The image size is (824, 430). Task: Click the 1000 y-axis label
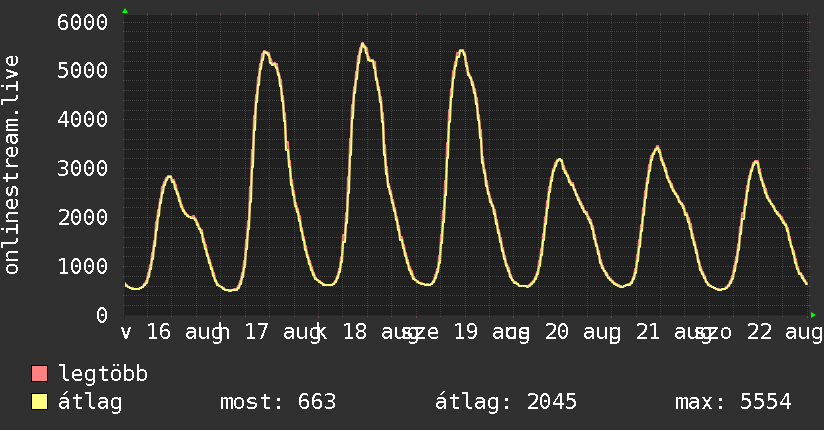(x=83, y=266)
